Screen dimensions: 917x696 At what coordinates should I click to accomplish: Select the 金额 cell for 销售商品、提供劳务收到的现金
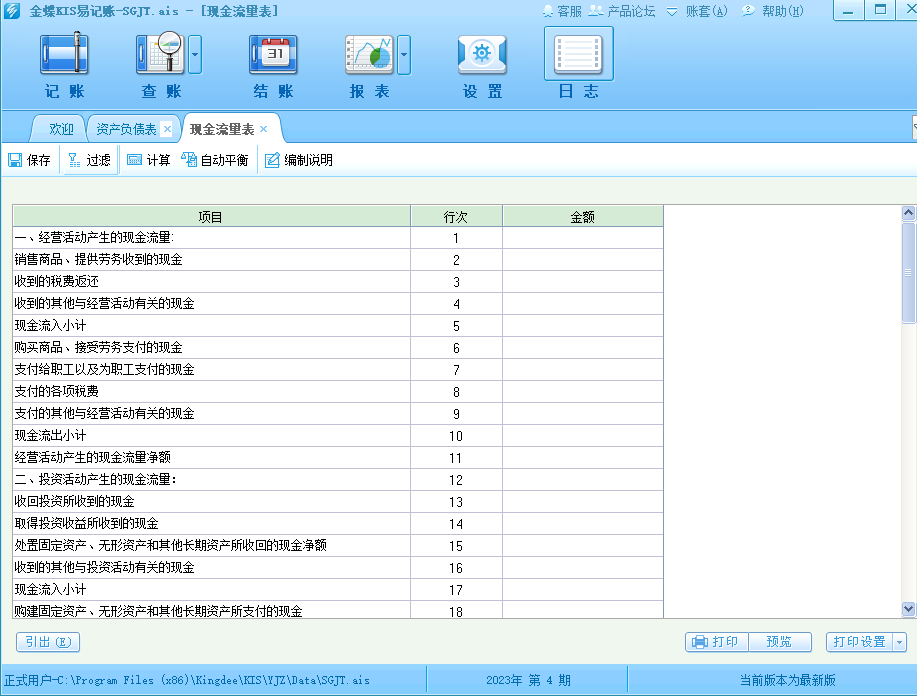[583, 260]
